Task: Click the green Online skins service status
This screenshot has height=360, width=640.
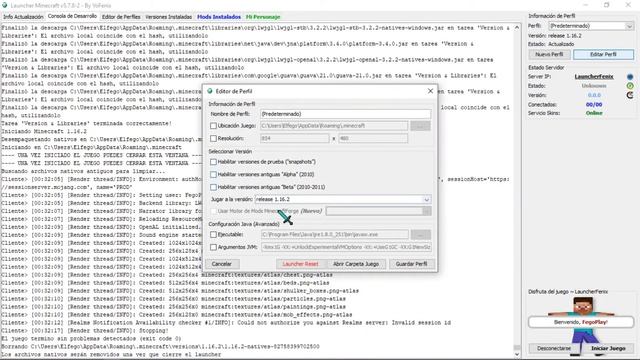Action: (x=594, y=113)
